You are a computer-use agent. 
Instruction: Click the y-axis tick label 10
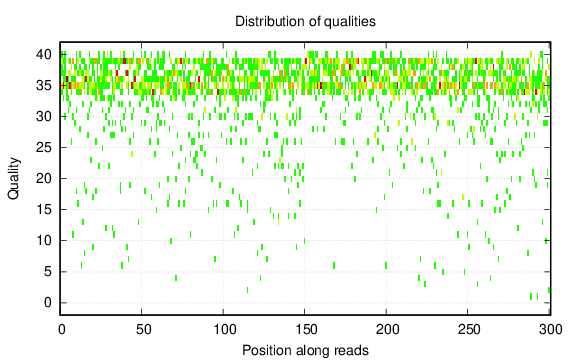click(x=44, y=241)
